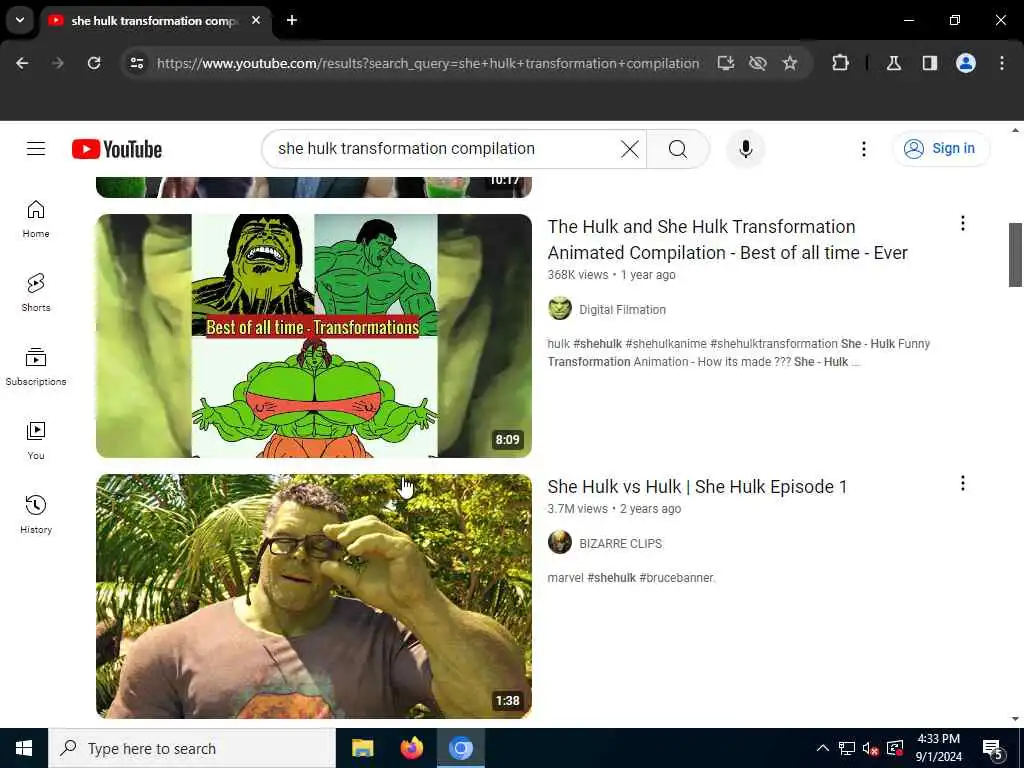The image size is (1024, 768).
Task: Open the tab search dropdown arrow
Action: (20, 20)
